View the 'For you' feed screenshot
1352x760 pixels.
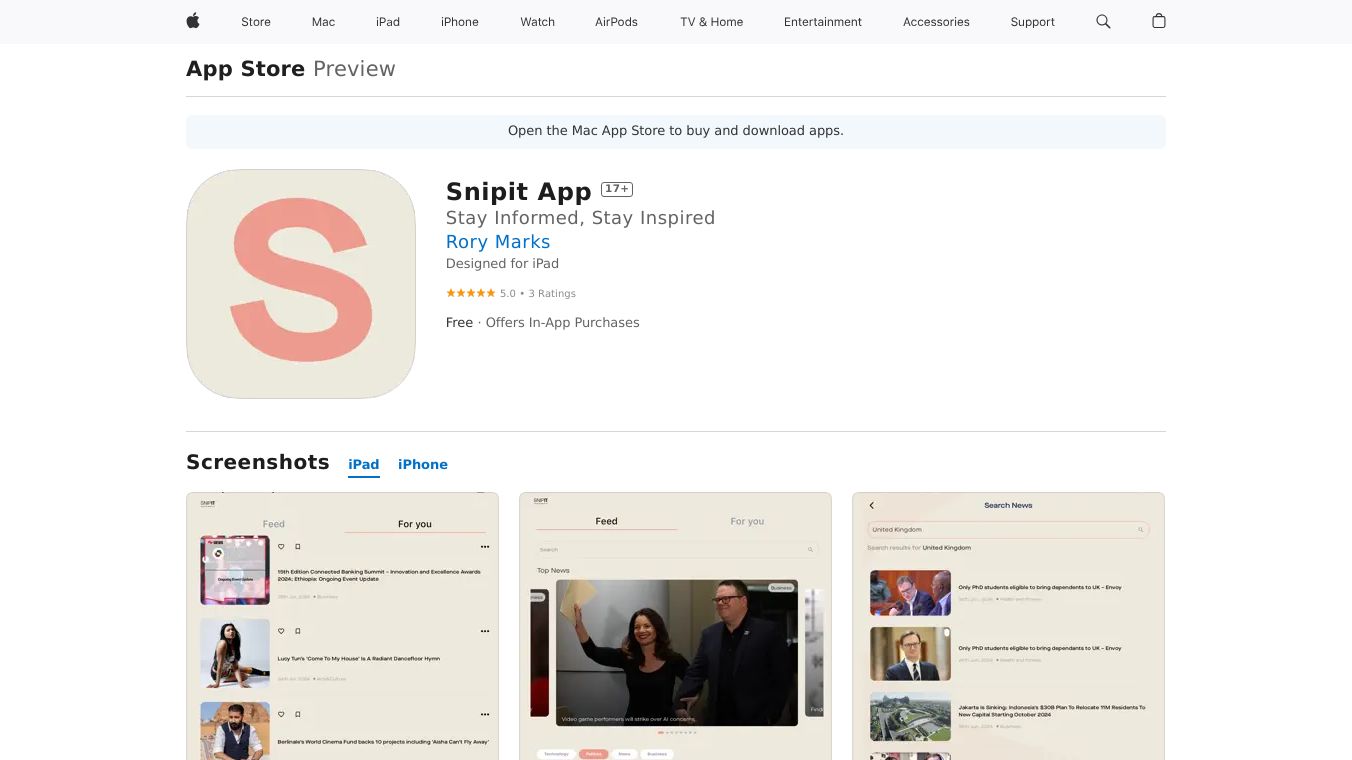click(342, 626)
